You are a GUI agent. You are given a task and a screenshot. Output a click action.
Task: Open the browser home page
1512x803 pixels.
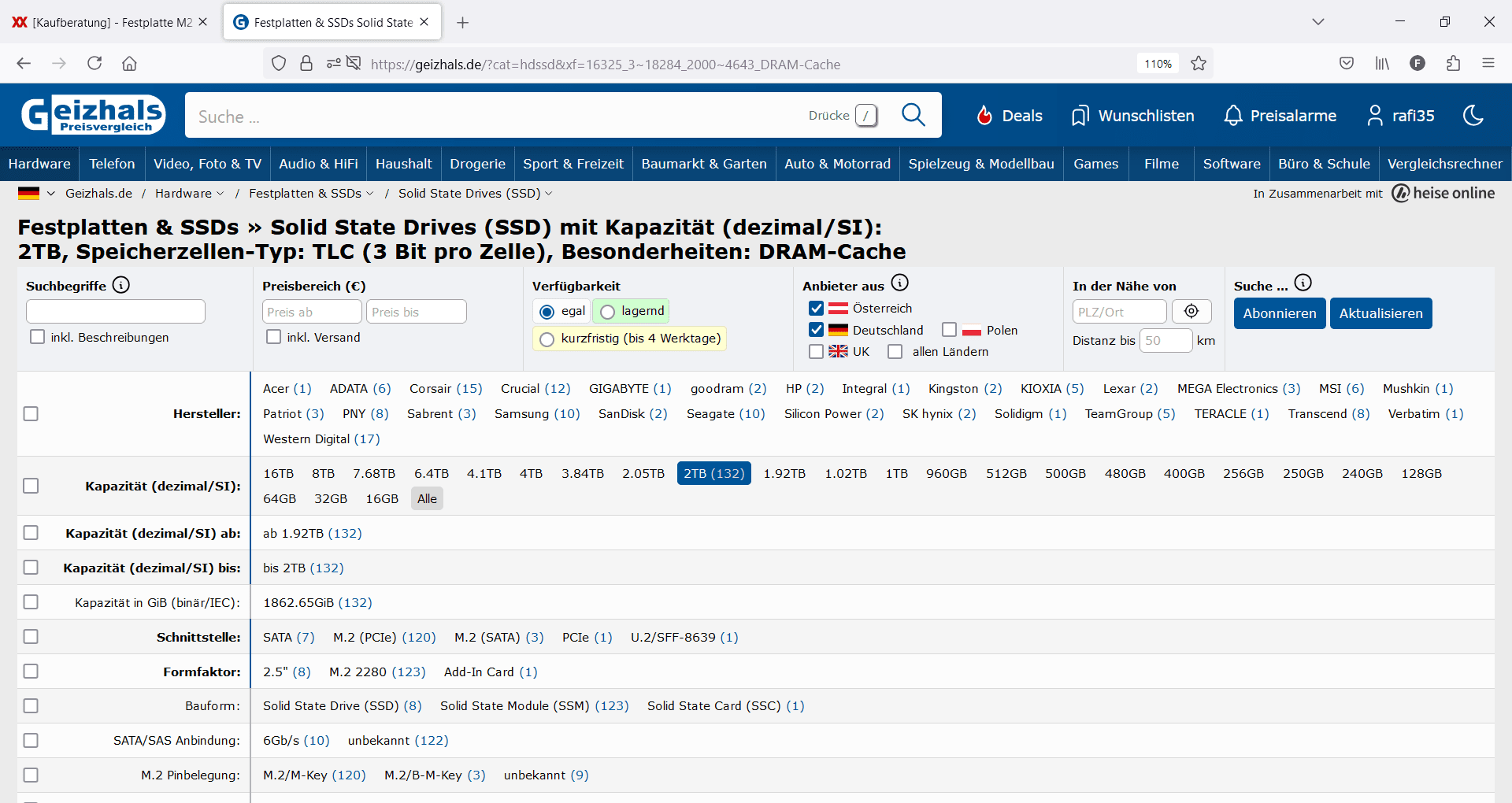(x=130, y=64)
